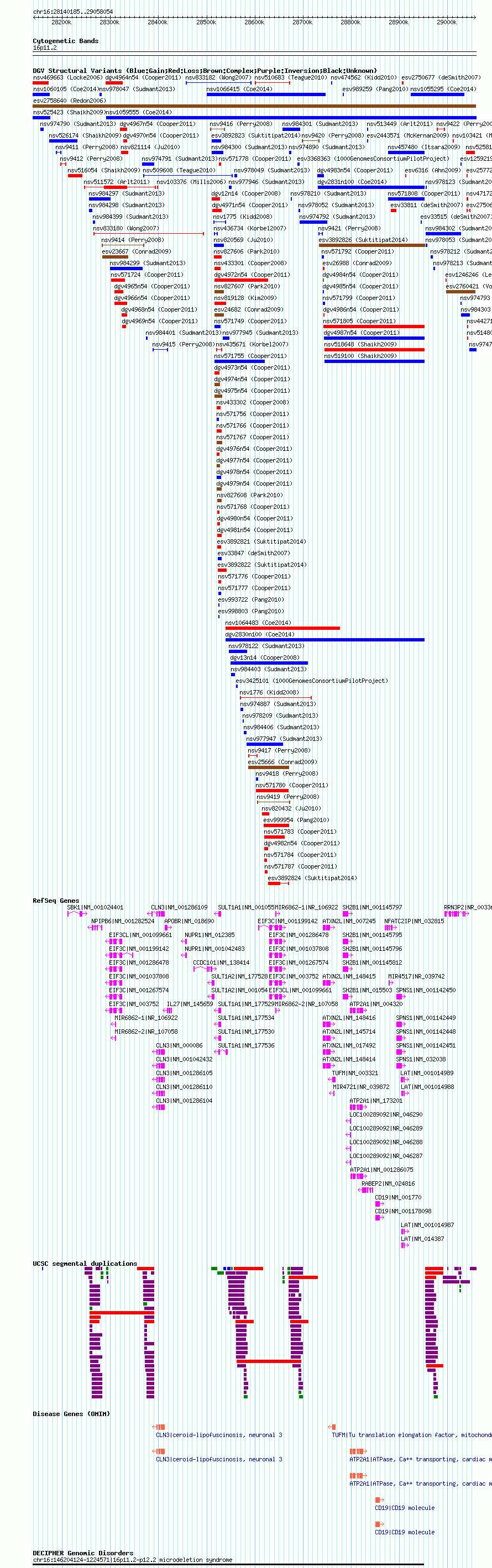Open the RefSeq Genes track title

(56, 900)
